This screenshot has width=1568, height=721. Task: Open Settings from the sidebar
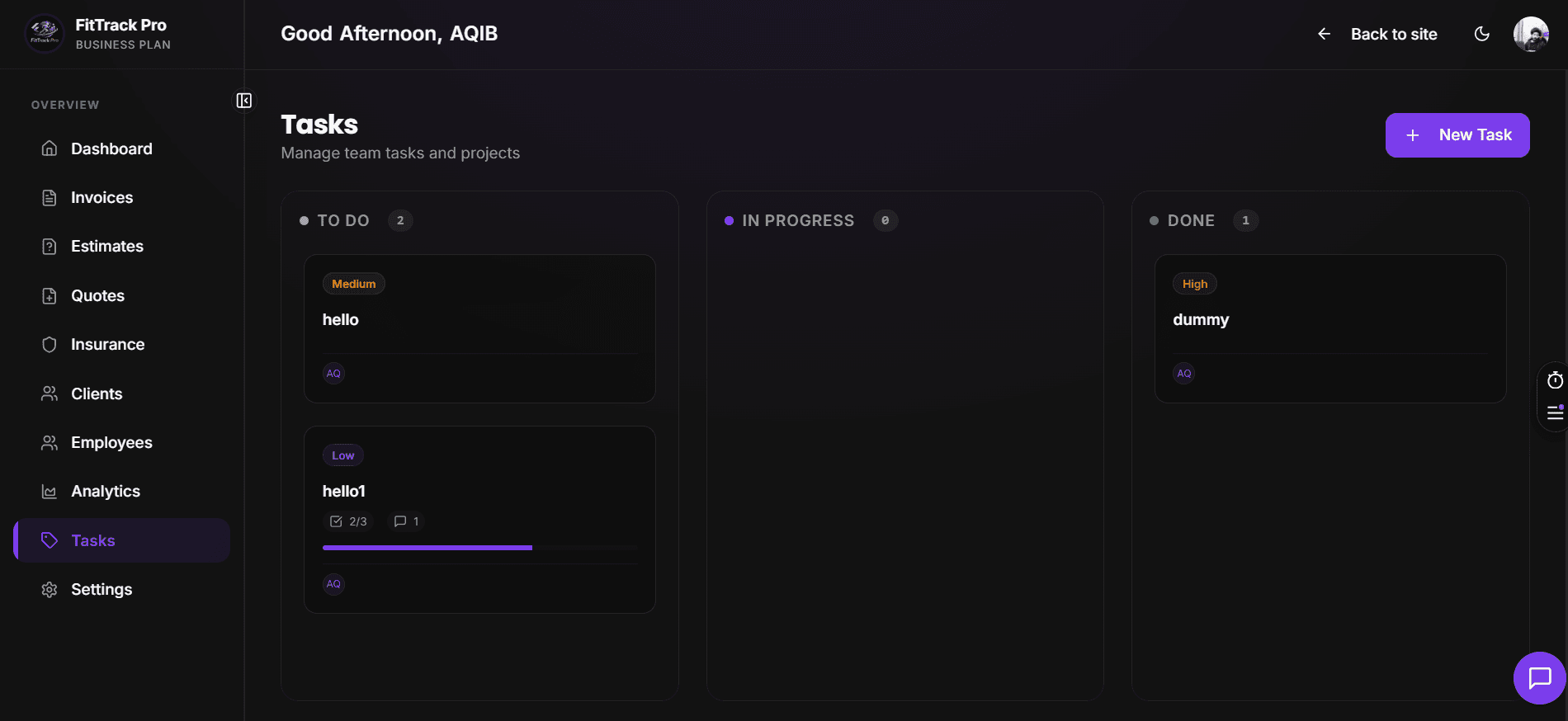pyautogui.click(x=102, y=589)
